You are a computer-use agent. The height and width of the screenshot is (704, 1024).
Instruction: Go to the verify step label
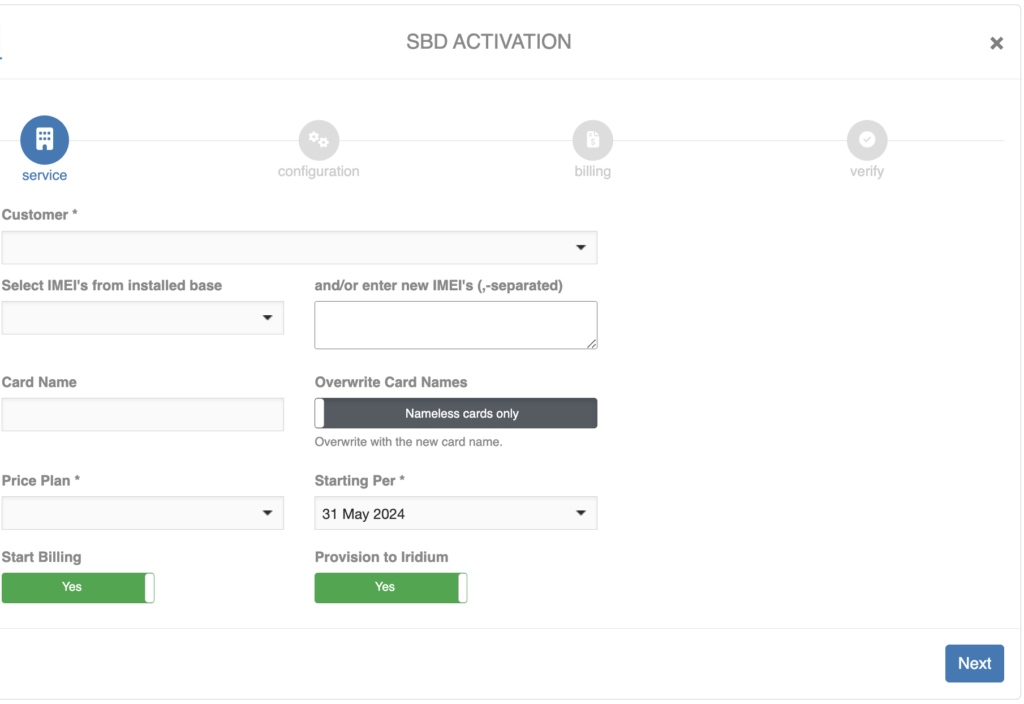click(867, 171)
